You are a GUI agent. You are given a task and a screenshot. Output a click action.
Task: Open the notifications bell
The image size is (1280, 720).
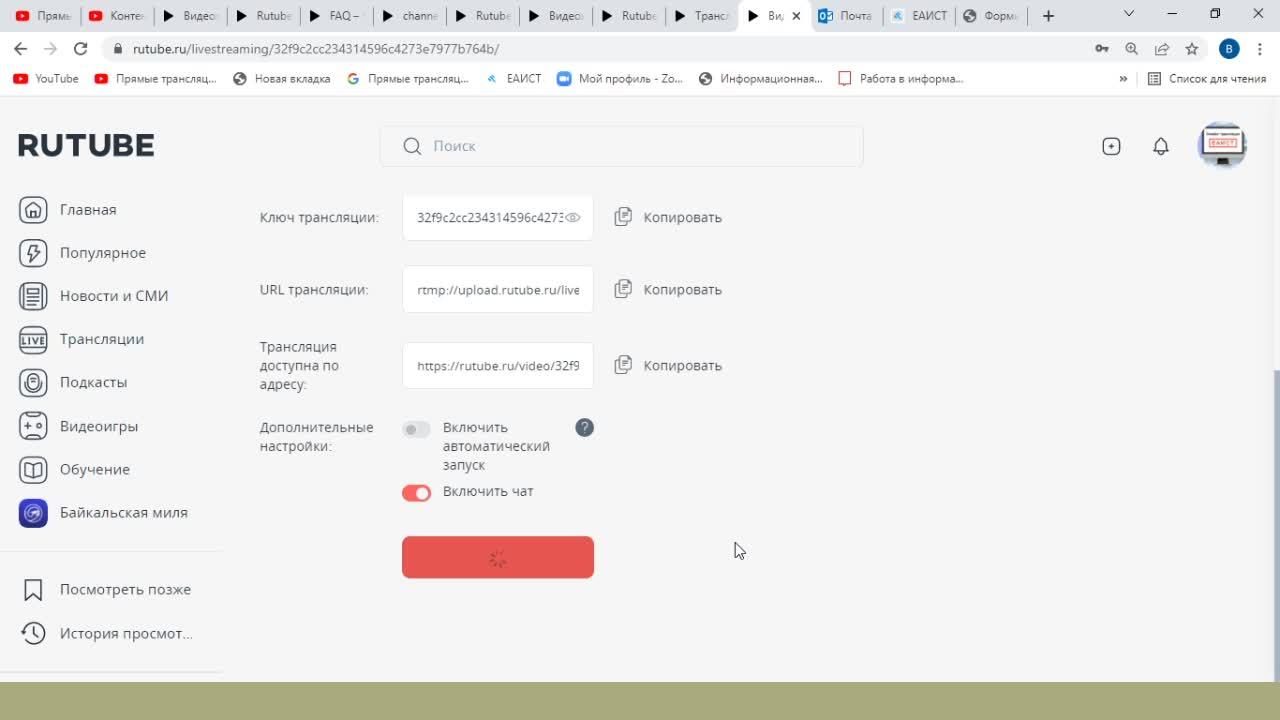pos(1161,146)
